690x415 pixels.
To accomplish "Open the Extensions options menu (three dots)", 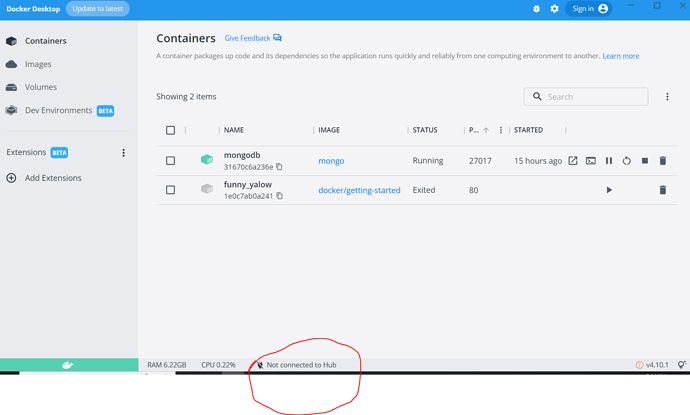I will [123, 153].
